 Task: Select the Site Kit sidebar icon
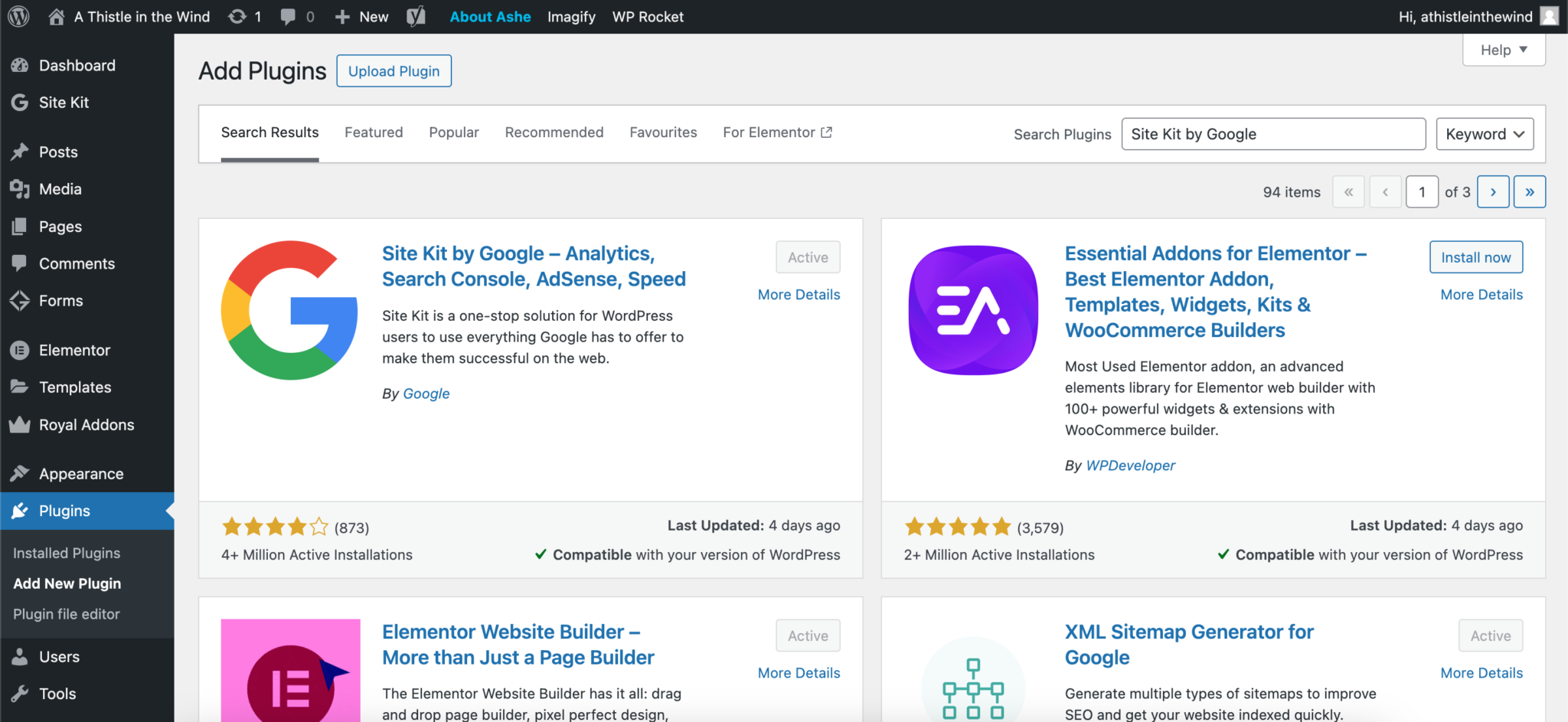point(19,102)
